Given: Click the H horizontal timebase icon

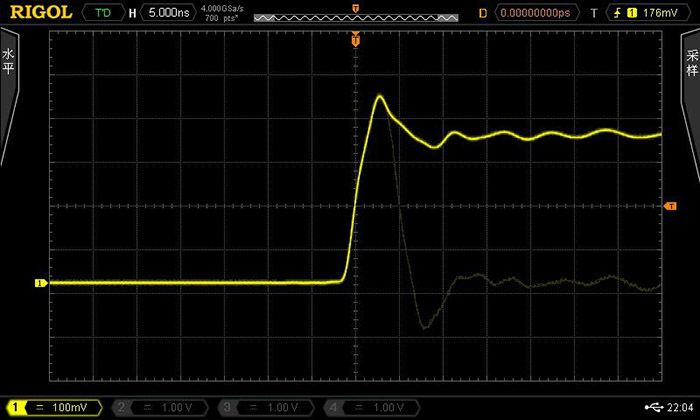Looking at the screenshot, I should tap(132, 13).
